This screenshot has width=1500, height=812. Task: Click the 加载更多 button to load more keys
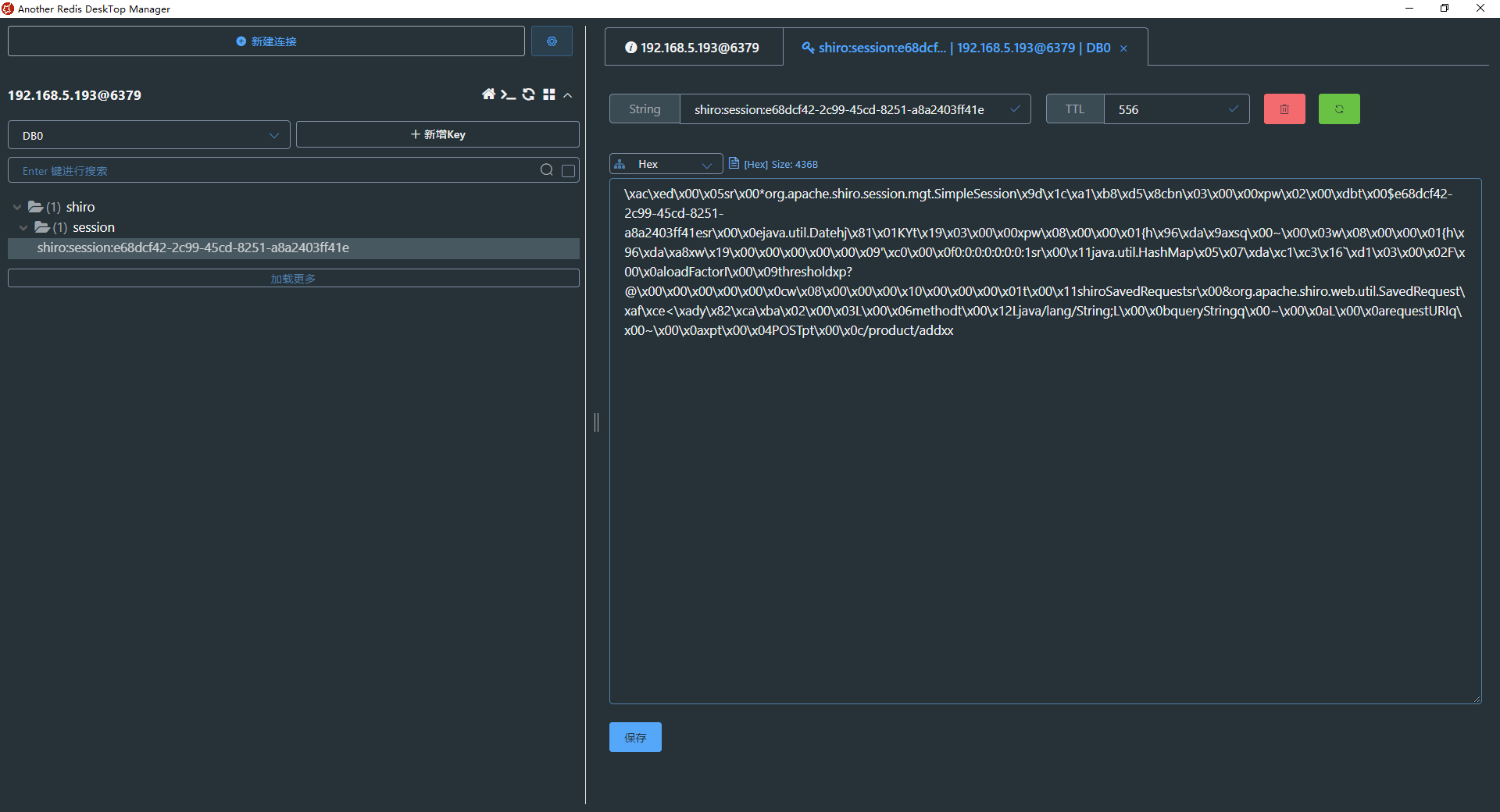pyautogui.click(x=293, y=277)
